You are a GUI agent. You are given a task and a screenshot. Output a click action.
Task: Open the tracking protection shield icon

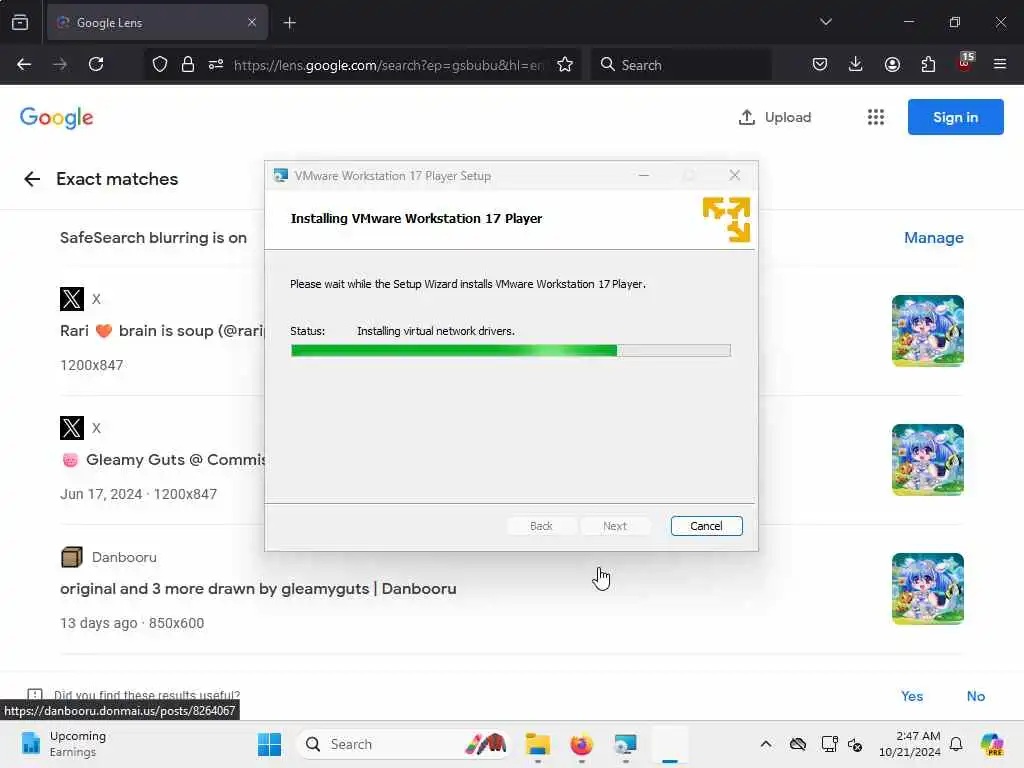pyautogui.click(x=160, y=64)
